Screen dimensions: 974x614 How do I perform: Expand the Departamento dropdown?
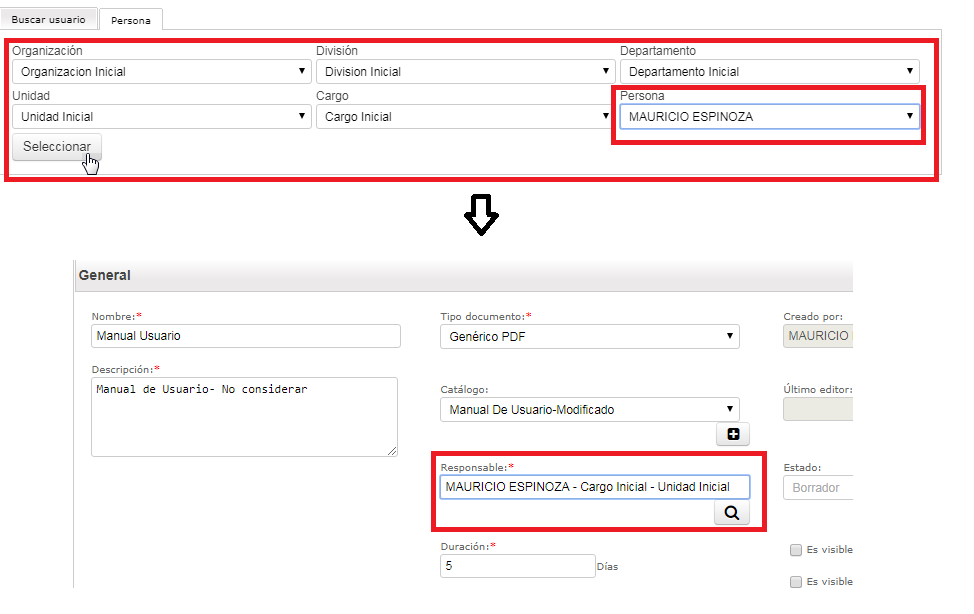tap(770, 71)
